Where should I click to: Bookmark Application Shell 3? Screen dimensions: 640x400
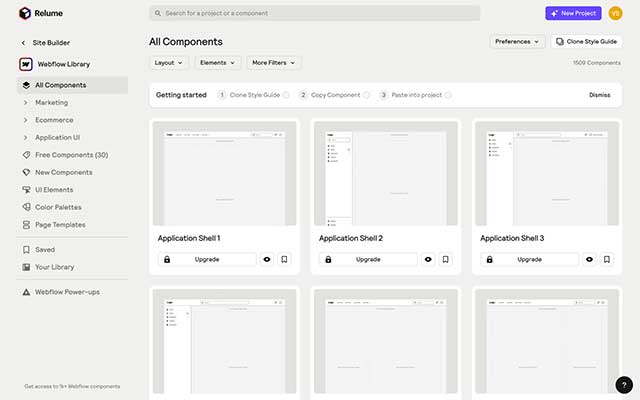607,259
